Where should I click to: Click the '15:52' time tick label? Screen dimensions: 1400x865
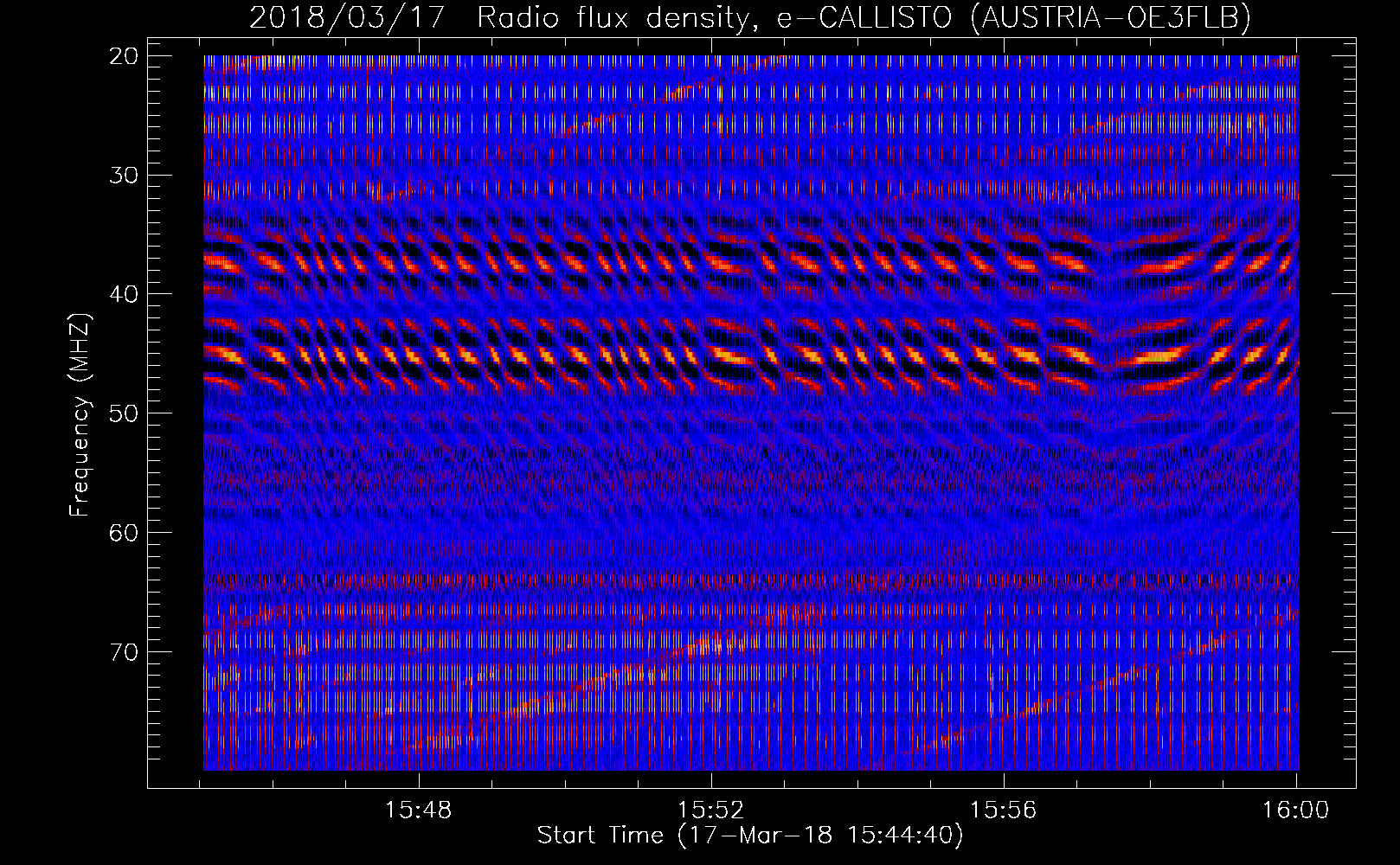pyautogui.click(x=711, y=810)
